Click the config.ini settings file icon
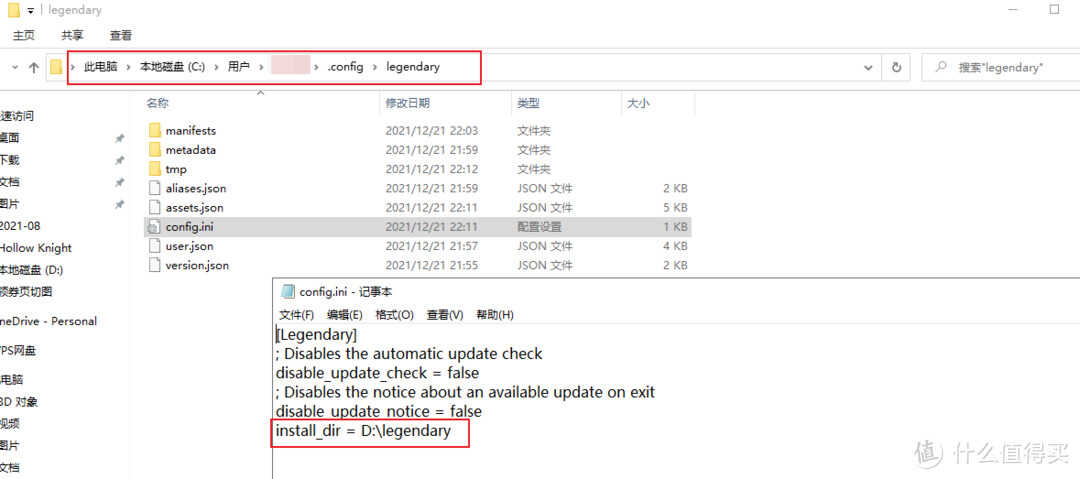 (154, 227)
